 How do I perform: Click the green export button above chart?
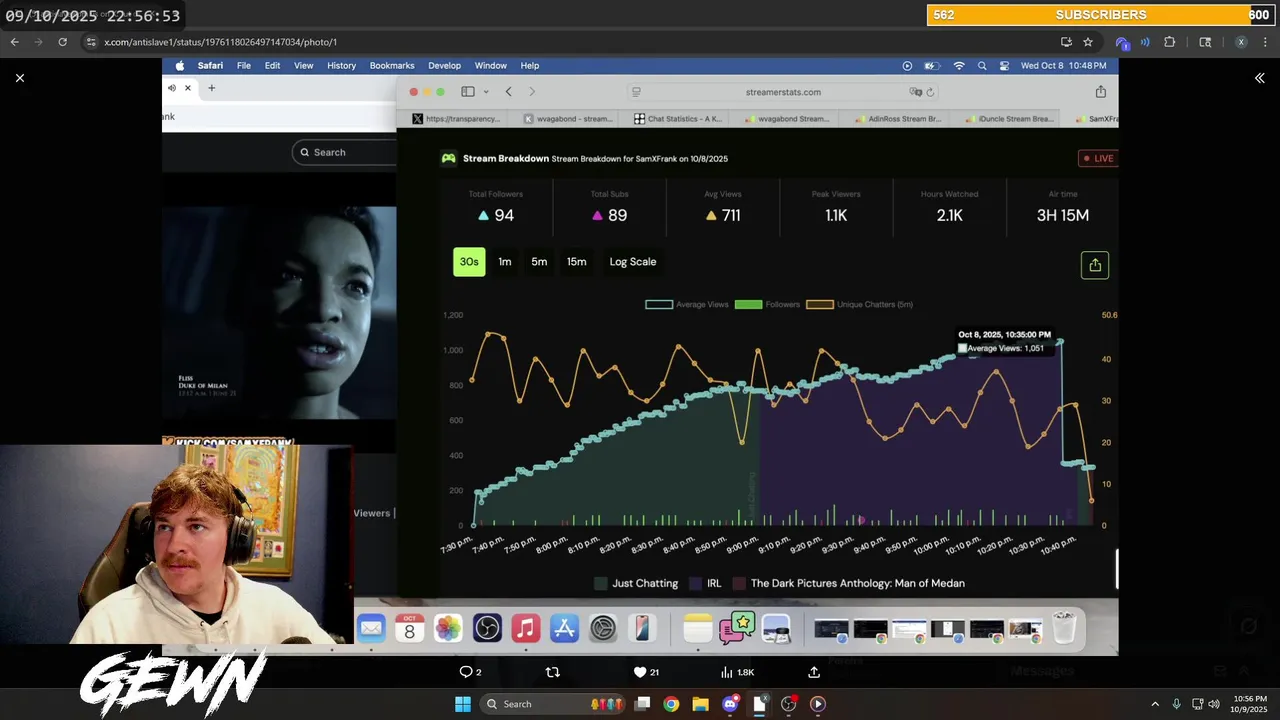pyautogui.click(x=1095, y=265)
